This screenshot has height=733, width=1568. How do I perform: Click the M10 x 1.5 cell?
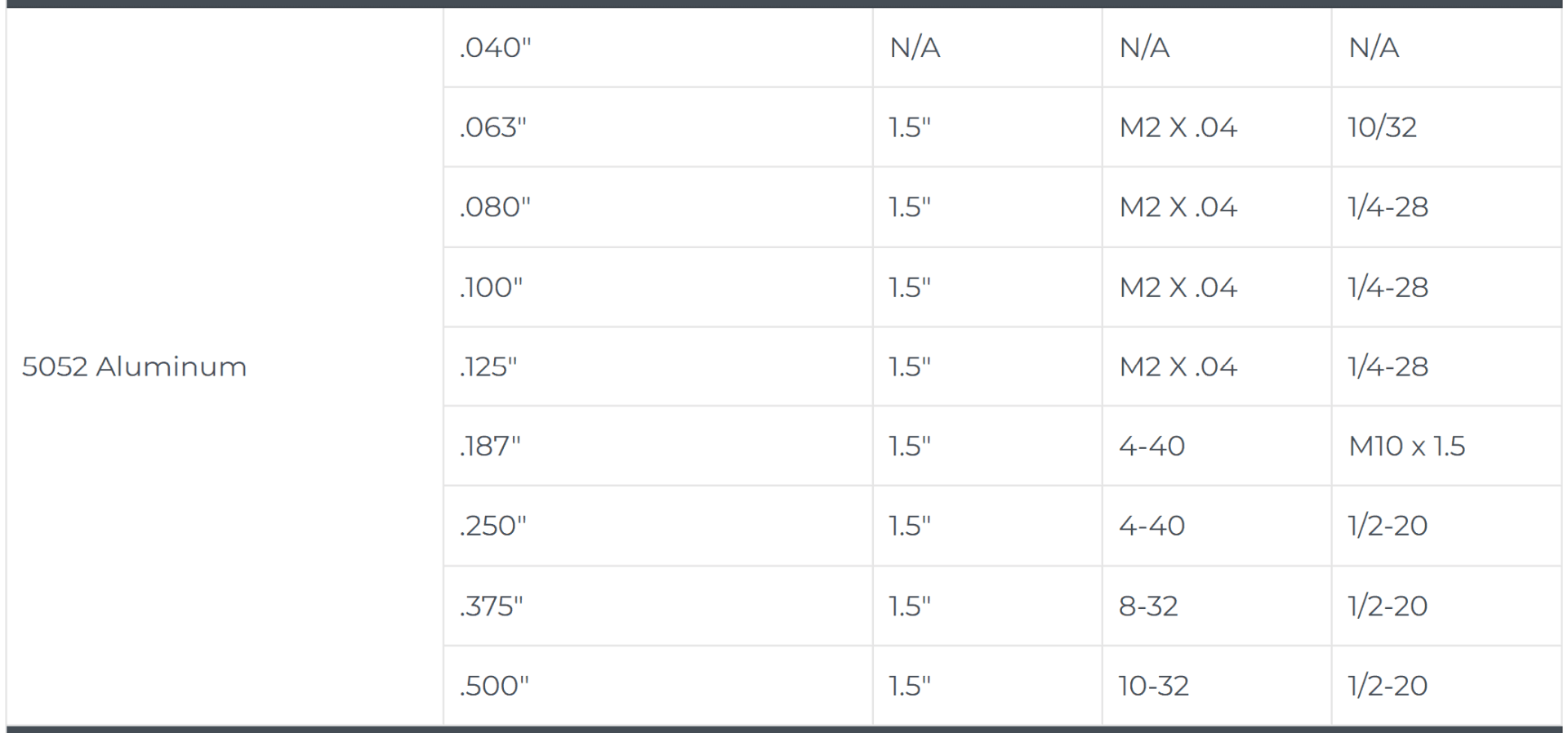pyautogui.click(x=1446, y=446)
